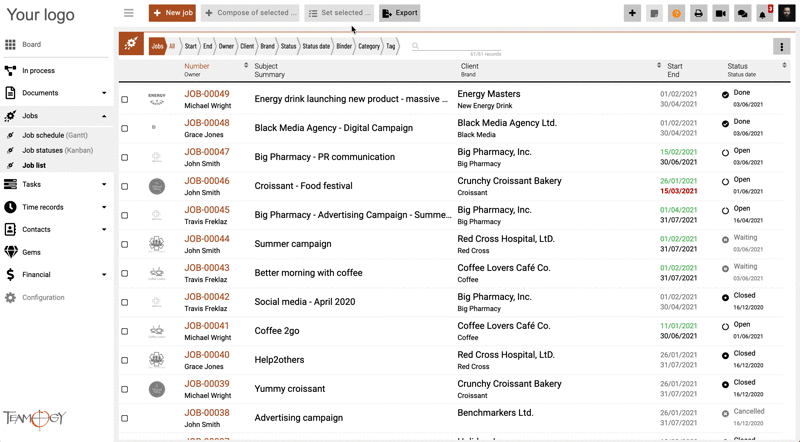Click Red Cross logo thumbnail in JOB-00044 row
This screenshot has width=800, height=442.
[157, 244]
